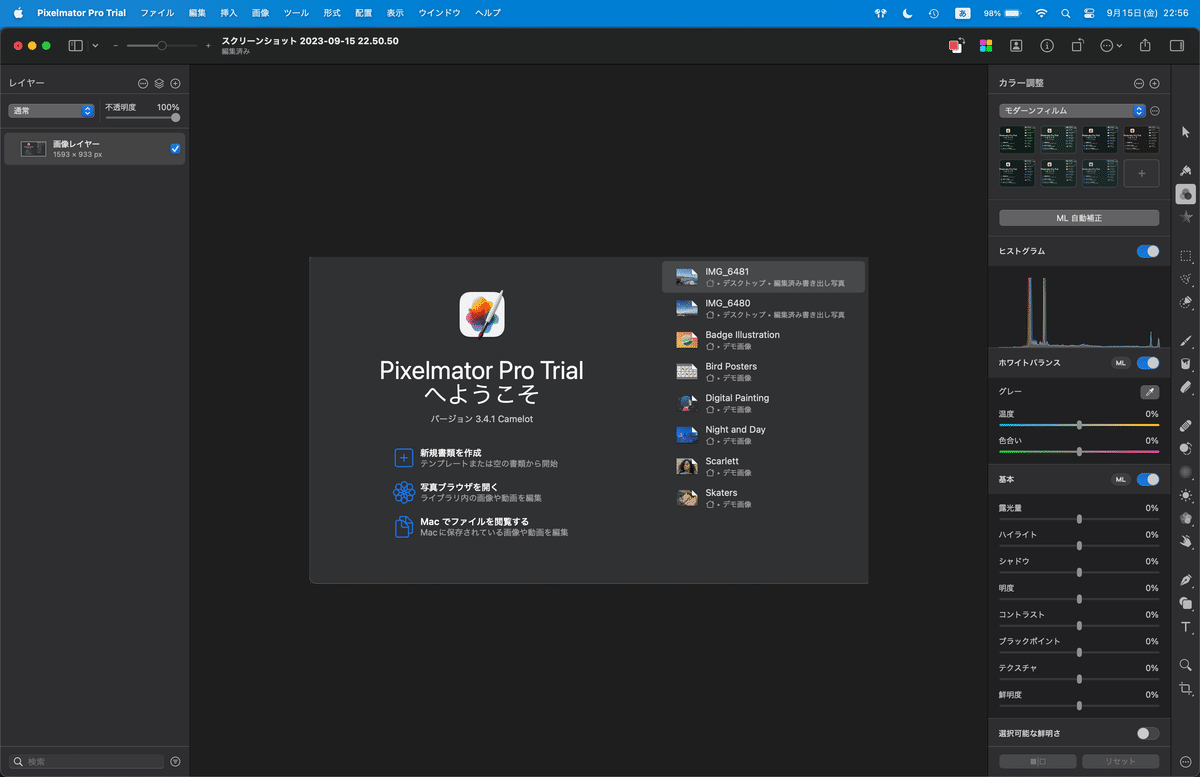Add a new preset with the plus tile
This screenshot has height=777, width=1200.
1141,173
